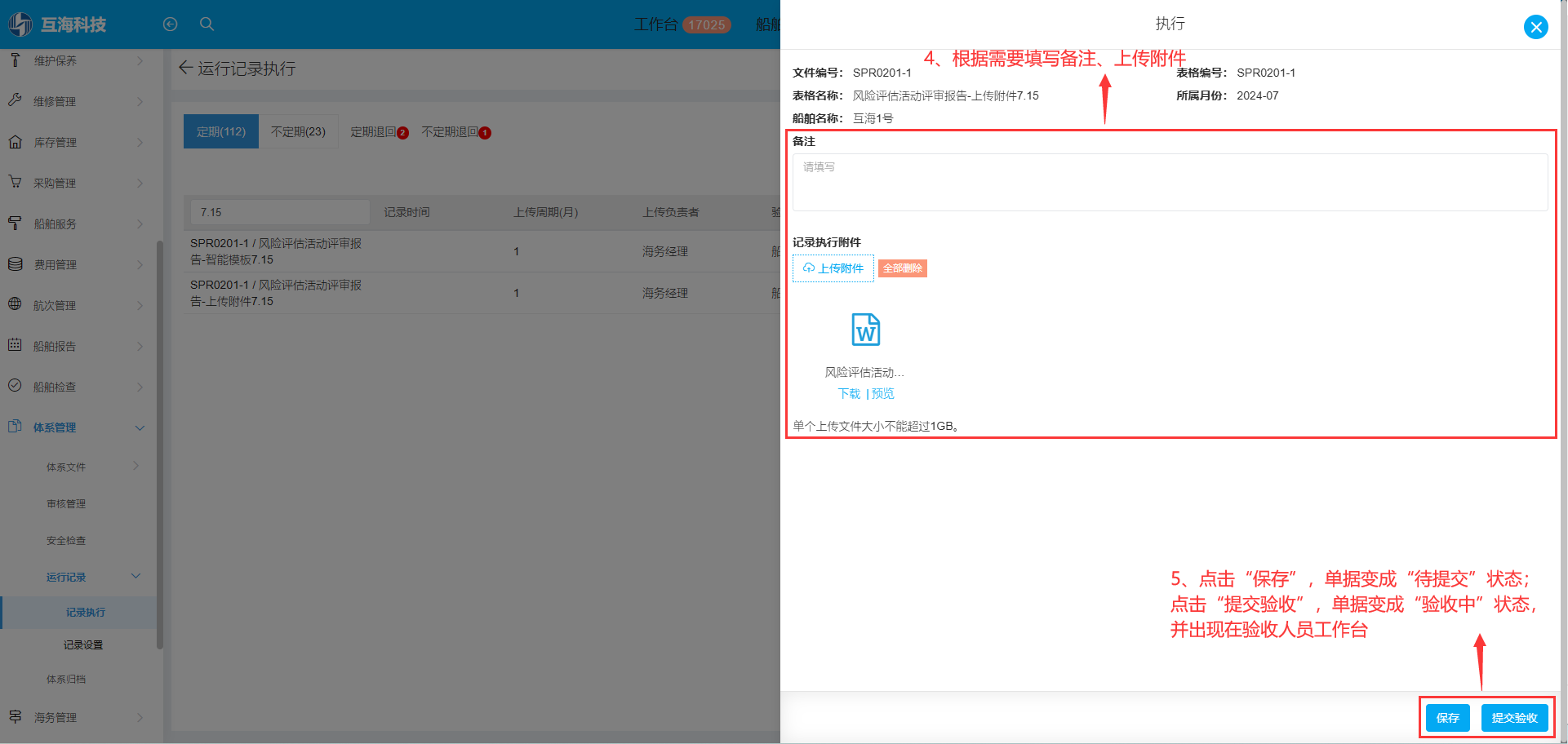The width and height of the screenshot is (1568, 744).
Task: Click the 记录时间 column header
Action: 406,212
